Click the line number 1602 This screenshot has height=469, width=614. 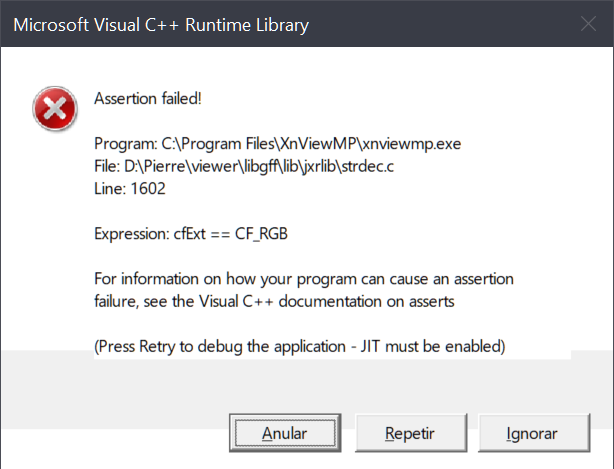[148, 189]
